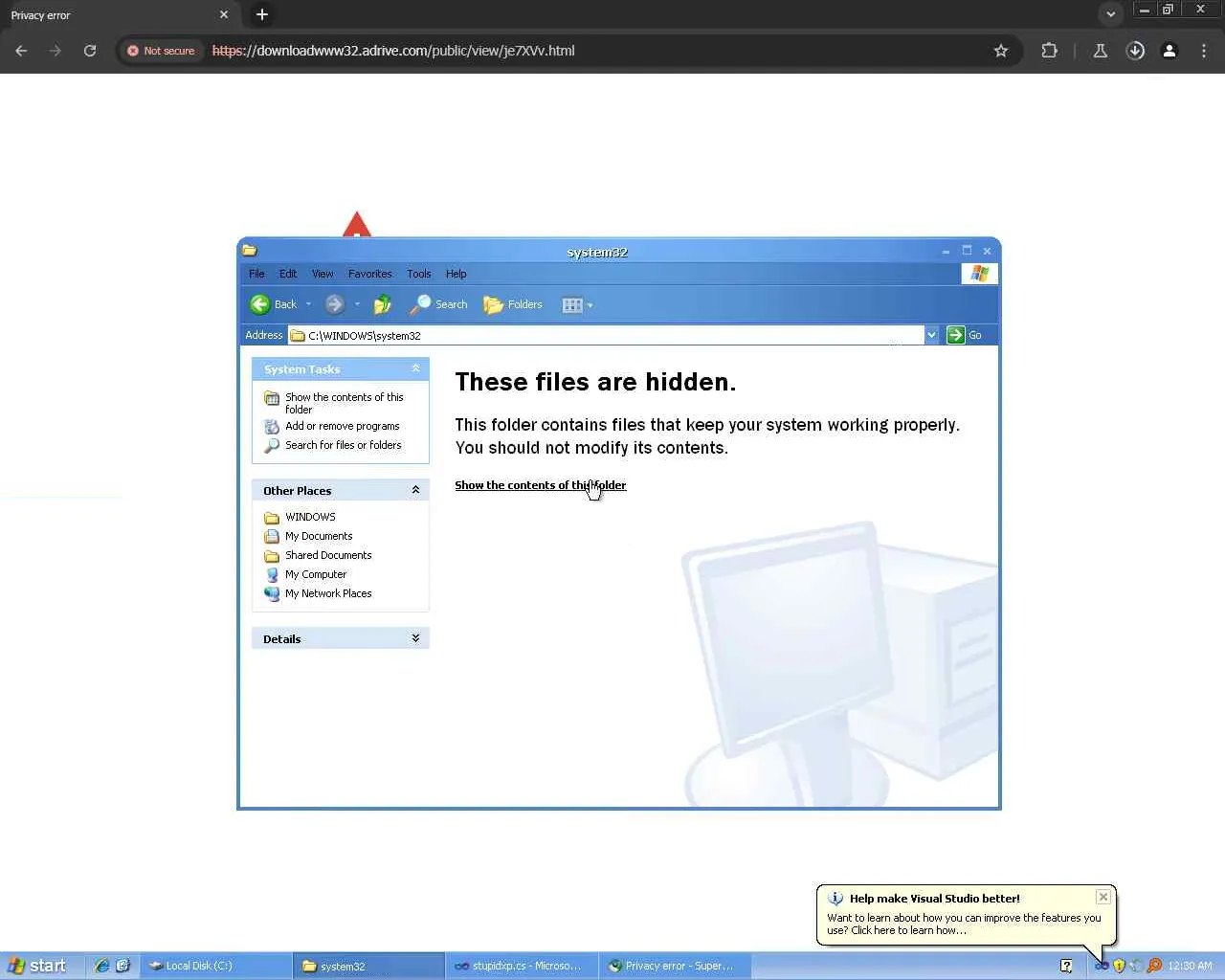Click the Views icon in Explorer toolbar
This screenshot has height=980, width=1225.
(572, 304)
